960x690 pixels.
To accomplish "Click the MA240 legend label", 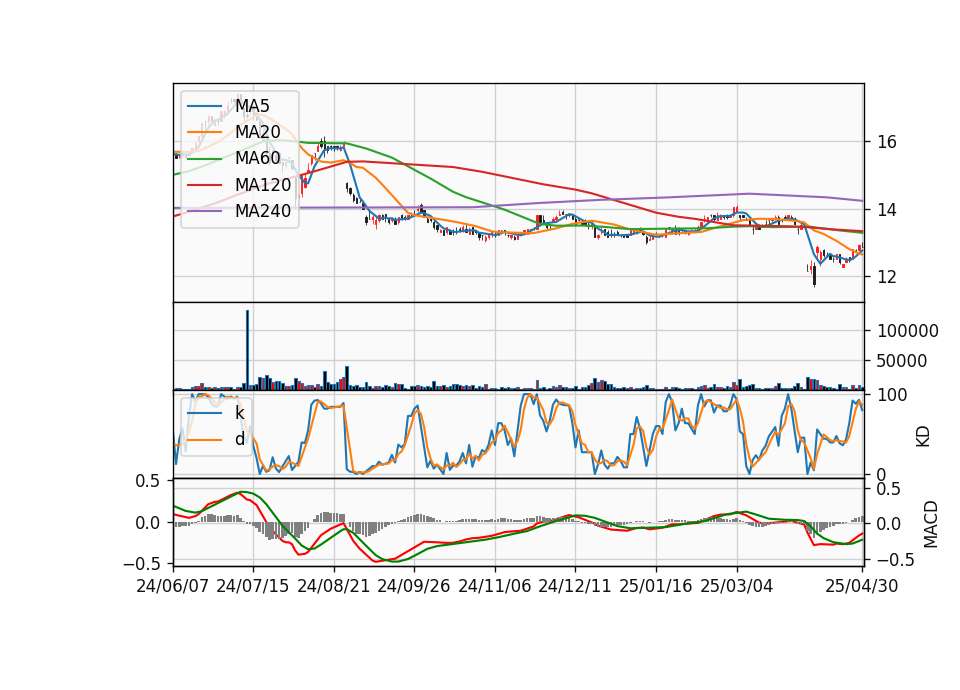I will pyautogui.click(x=263, y=211).
